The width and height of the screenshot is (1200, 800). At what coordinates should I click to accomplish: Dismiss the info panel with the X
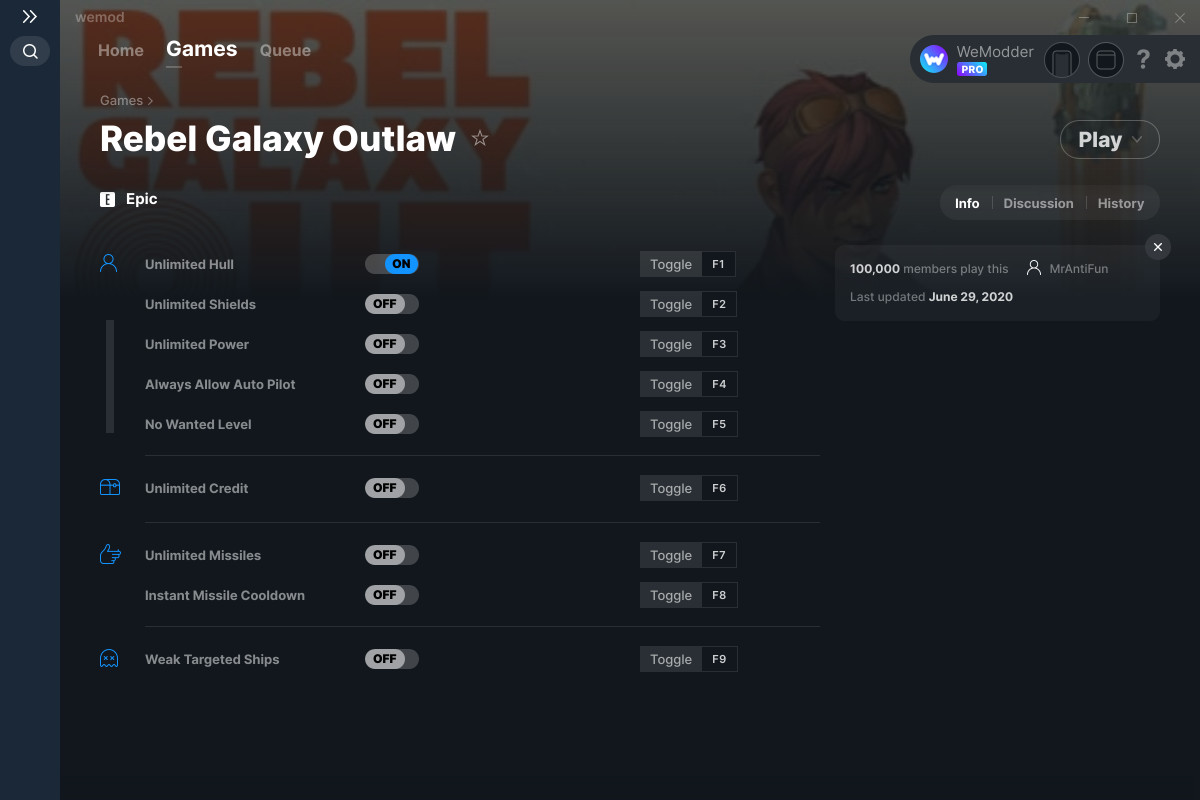pos(1157,247)
